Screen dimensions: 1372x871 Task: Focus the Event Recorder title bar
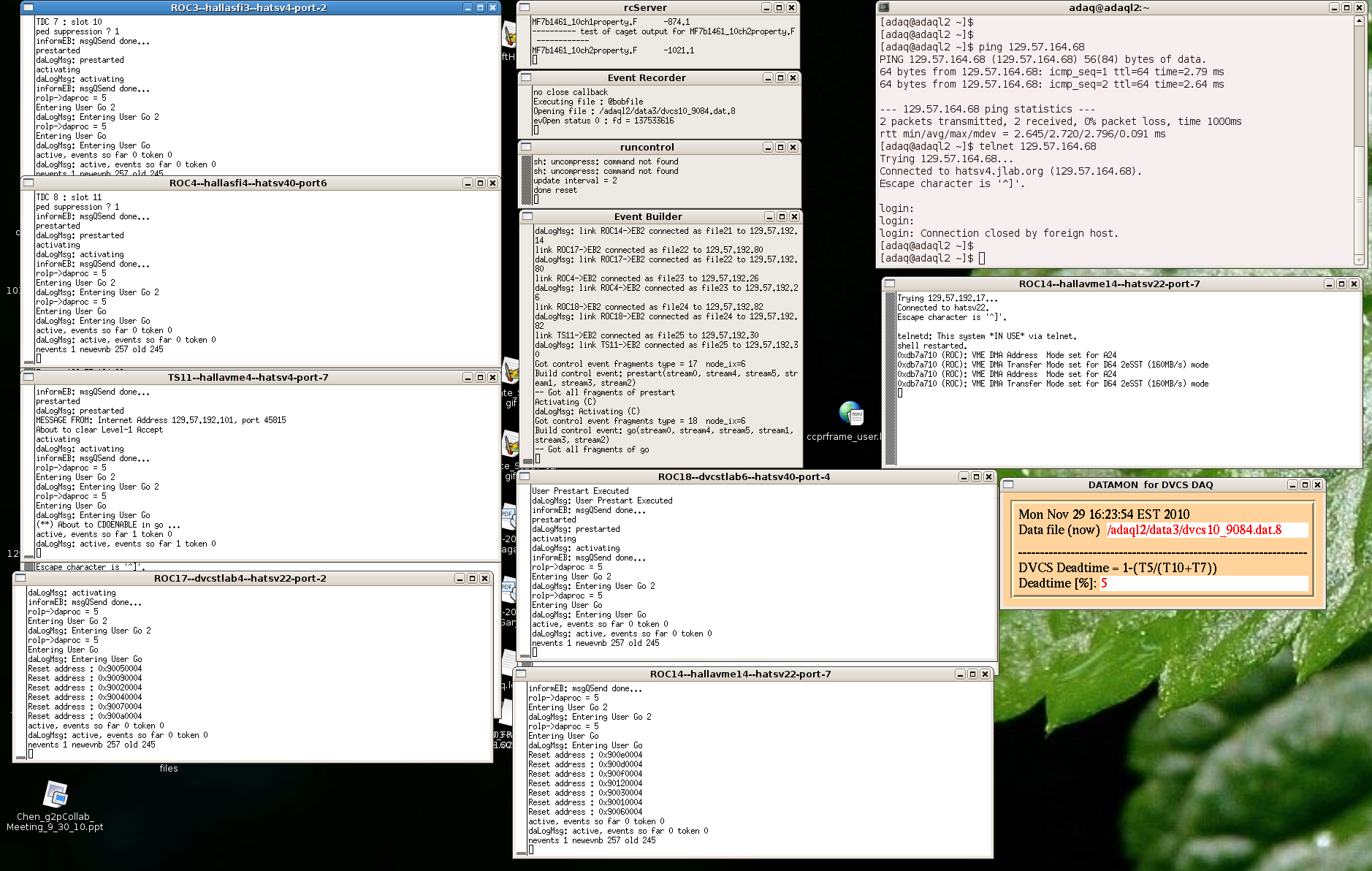tap(647, 77)
